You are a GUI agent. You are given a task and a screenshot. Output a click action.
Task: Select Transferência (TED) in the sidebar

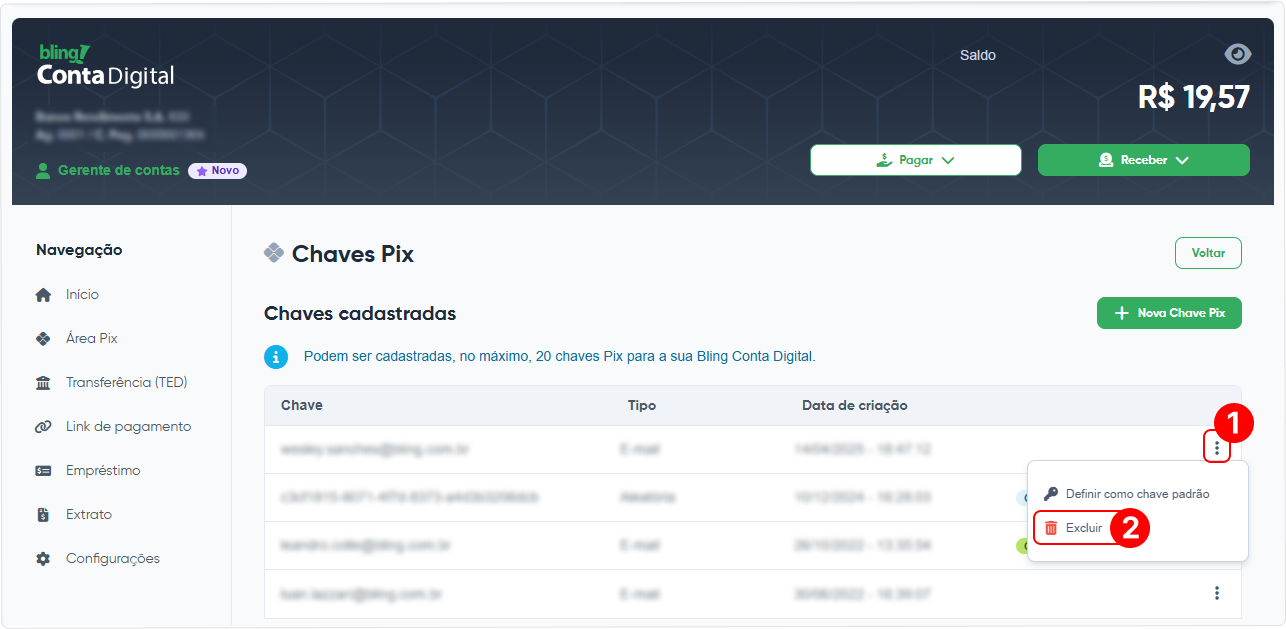(112, 383)
